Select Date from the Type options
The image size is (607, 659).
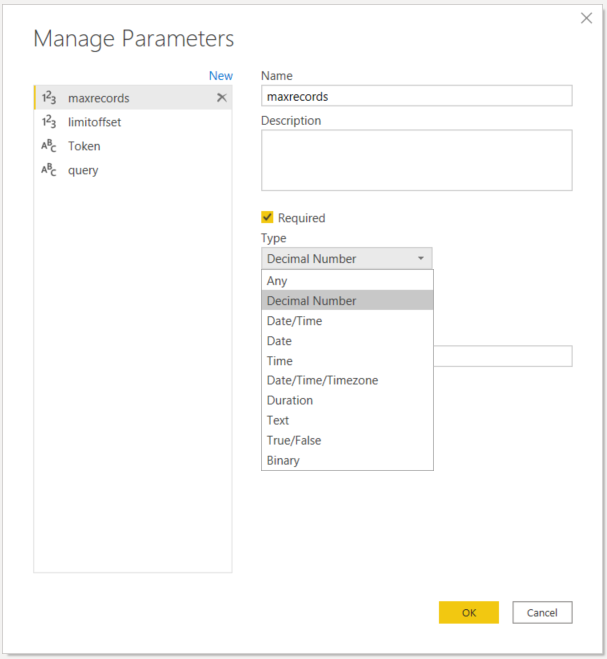click(x=347, y=340)
